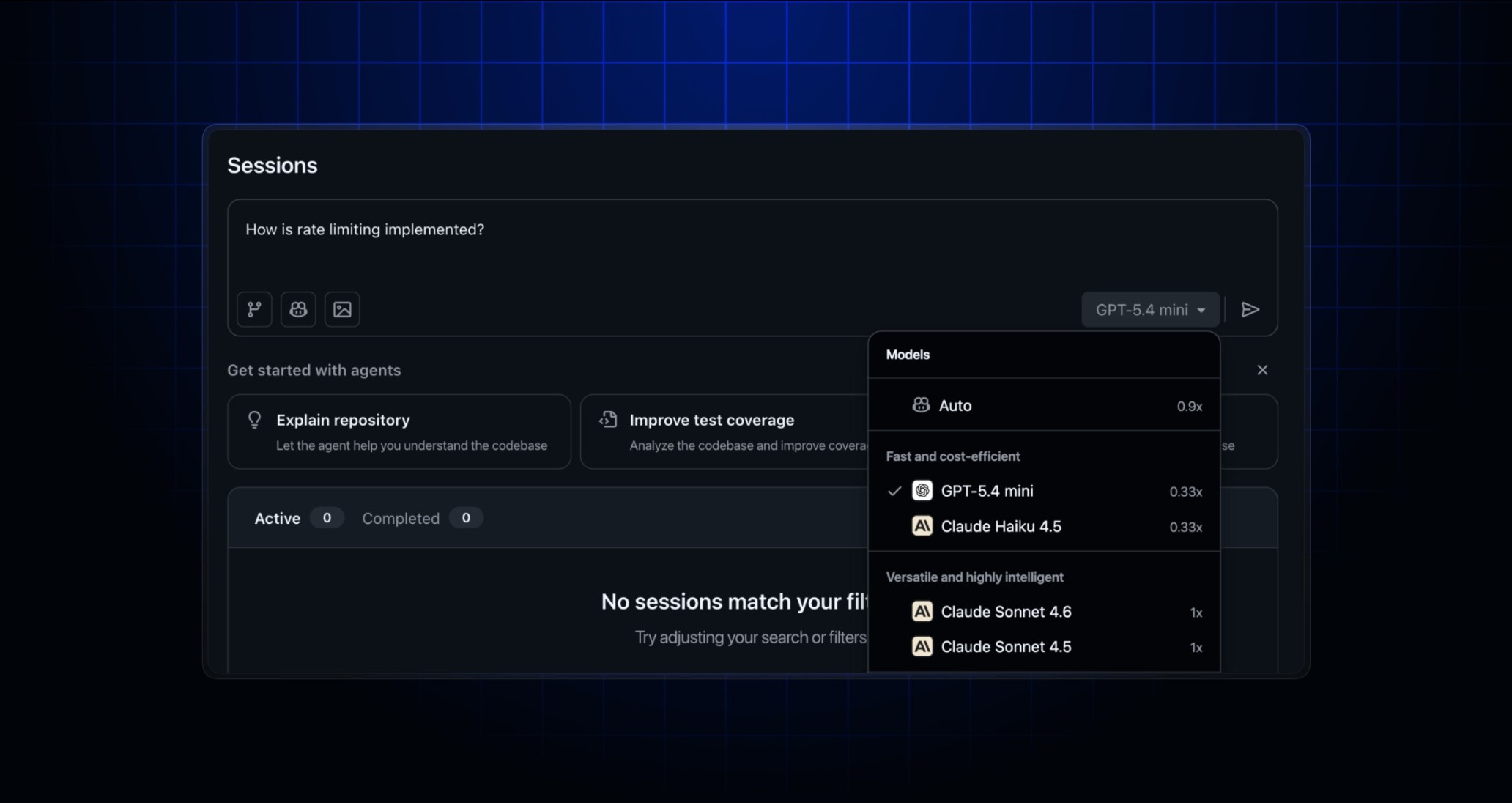Viewport: 1512px width, 803px height.
Task: Click the Active tab count badge
Action: [x=327, y=518]
